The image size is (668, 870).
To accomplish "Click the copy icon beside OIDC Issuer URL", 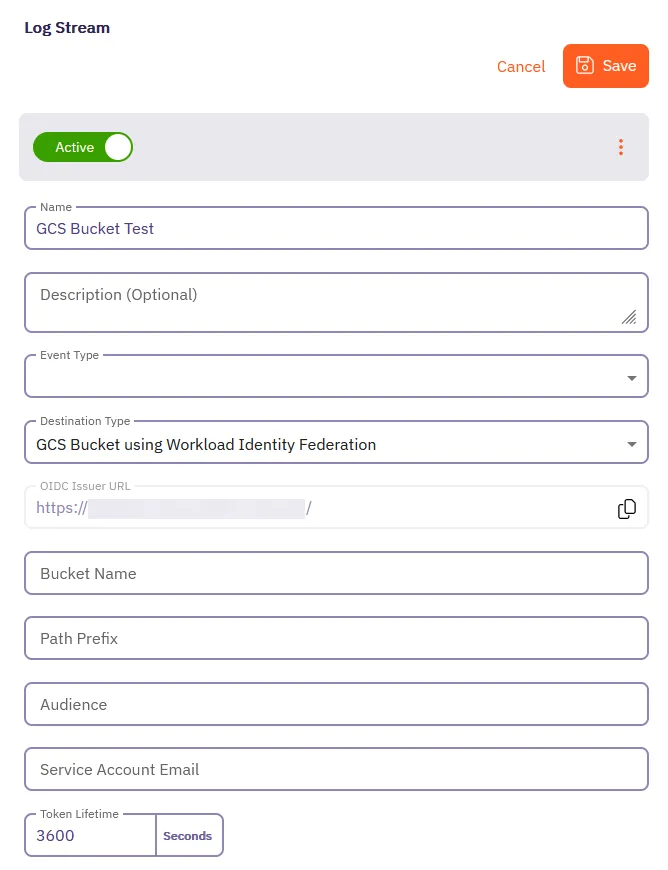I will click(627, 509).
